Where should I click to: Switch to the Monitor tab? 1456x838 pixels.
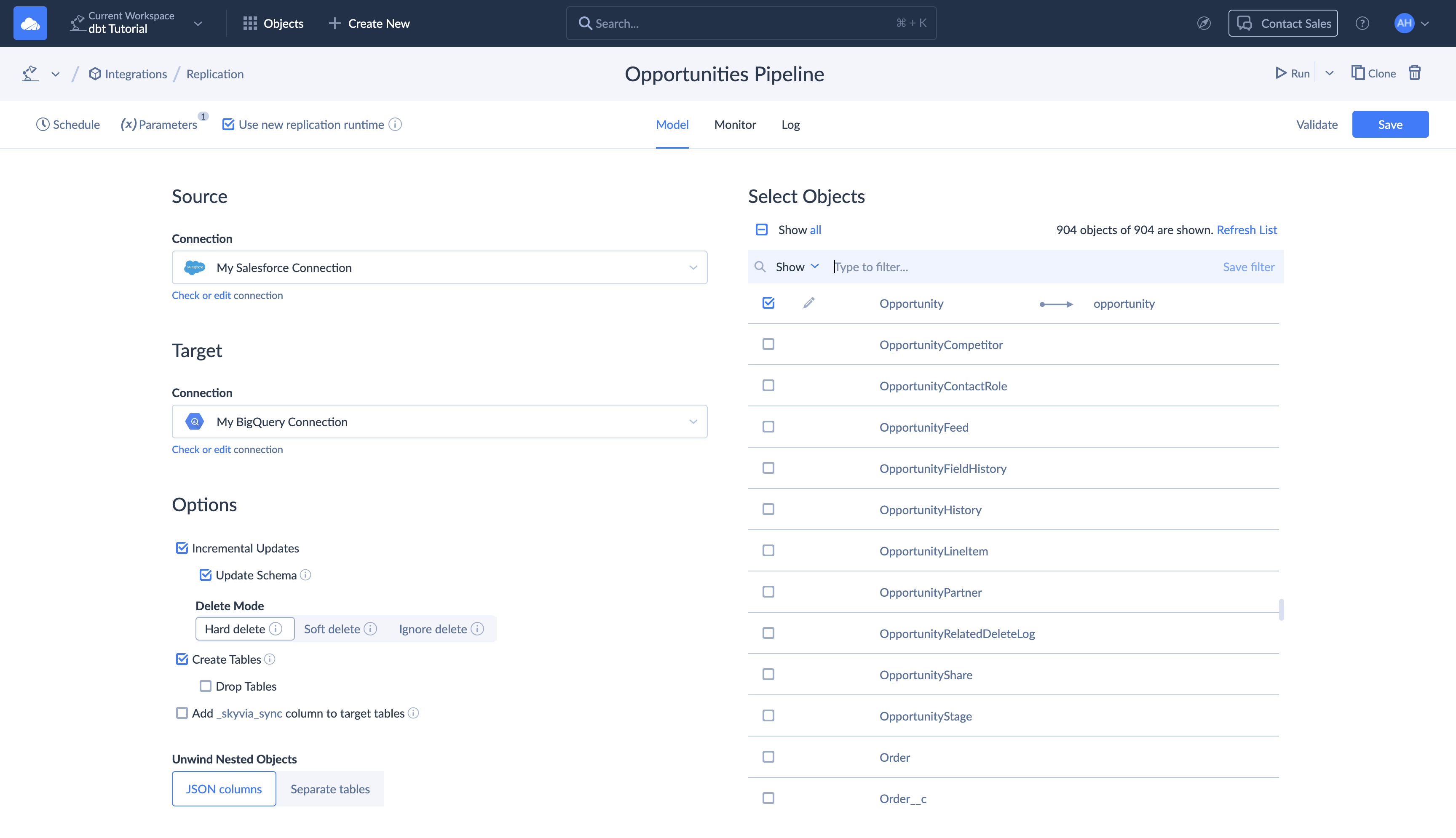pyautogui.click(x=735, y=124)
